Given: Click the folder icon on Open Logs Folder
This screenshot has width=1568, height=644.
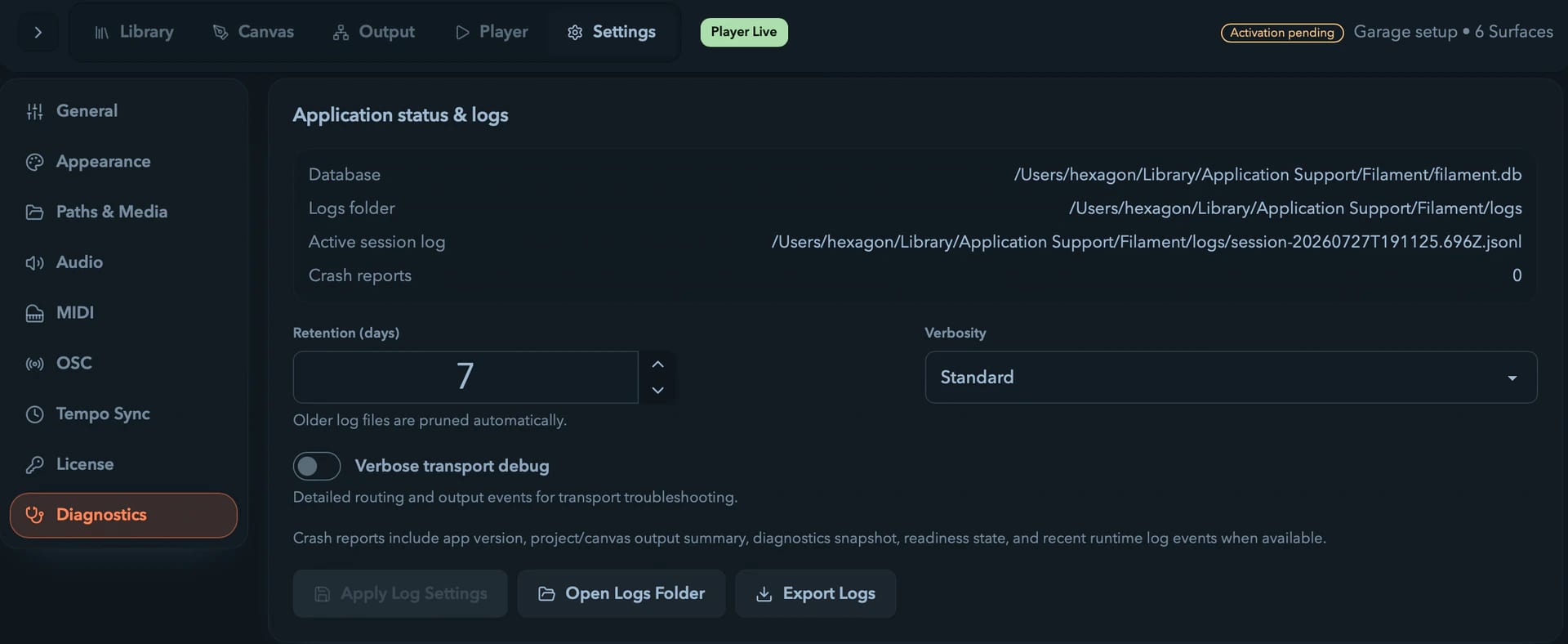Looking at the screenshot, I should (x=546, y=594).
